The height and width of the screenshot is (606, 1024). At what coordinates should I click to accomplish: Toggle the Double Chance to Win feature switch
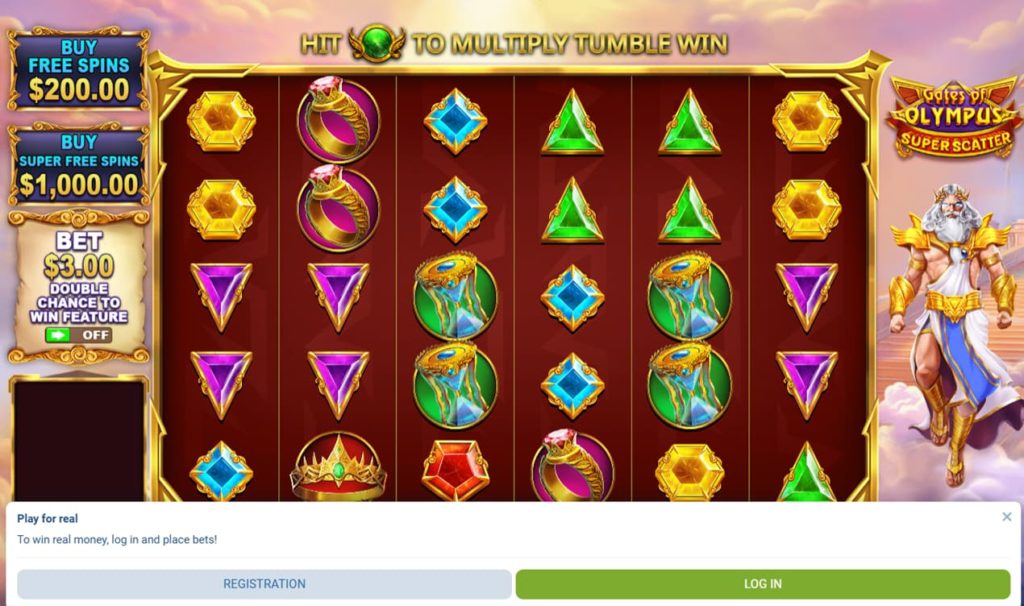78,335
